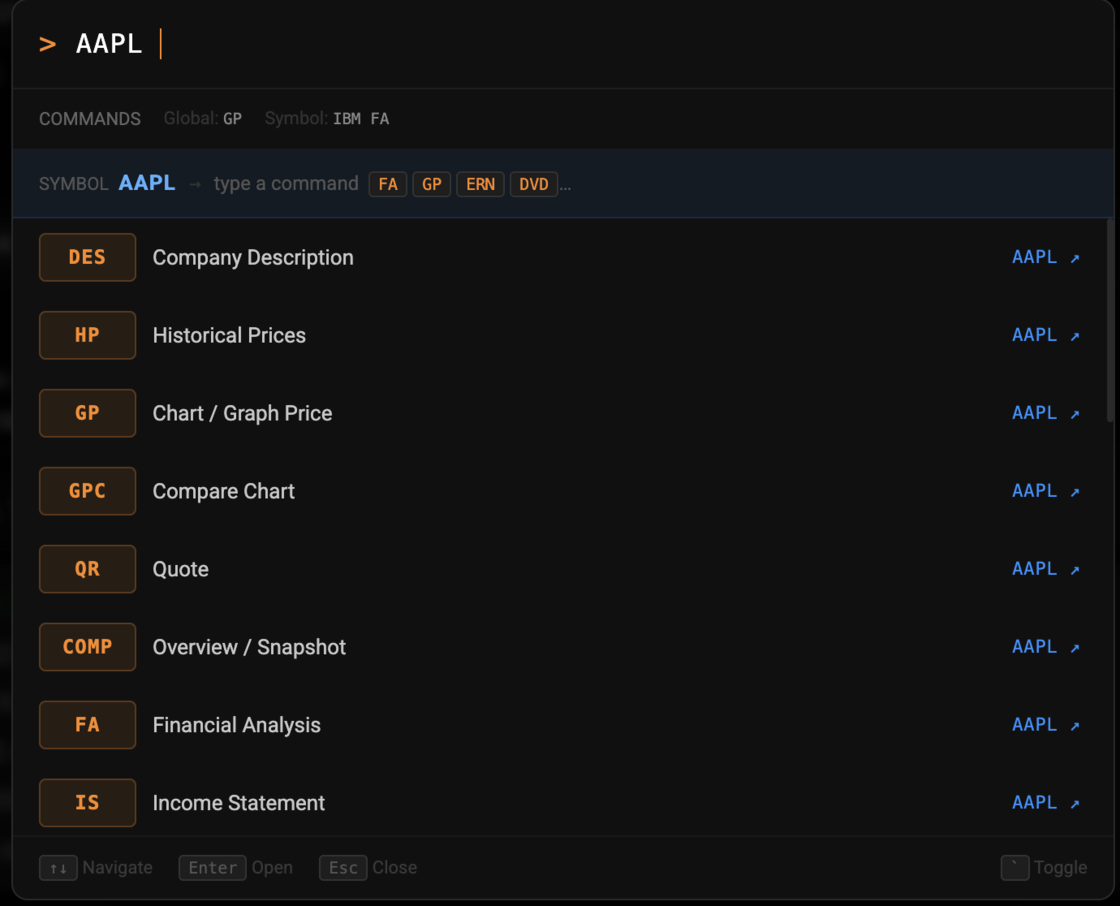
Task: Select the COMP command badge
Action: (87, 647)
